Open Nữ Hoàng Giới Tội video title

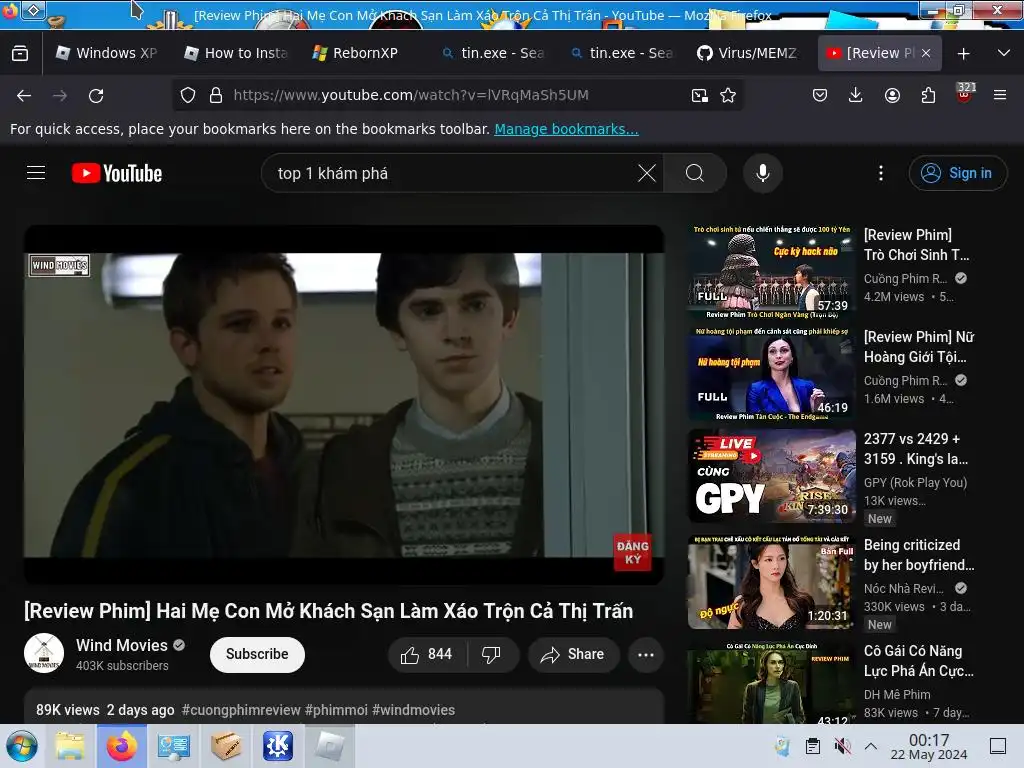(x=919, y=347)
